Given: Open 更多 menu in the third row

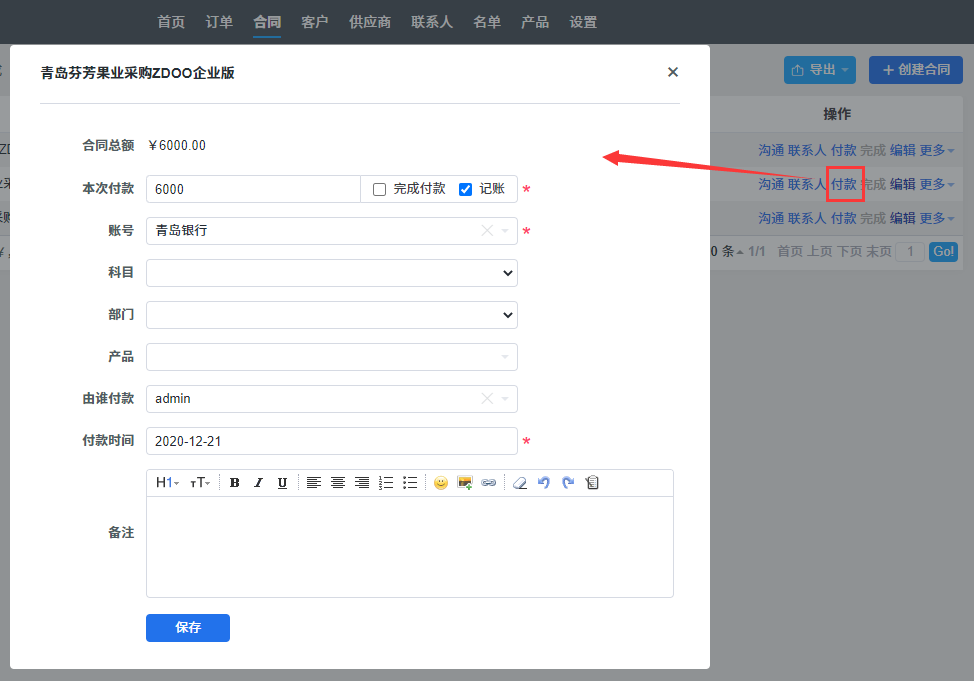Looking at the screenshot, I should (937, 219).
